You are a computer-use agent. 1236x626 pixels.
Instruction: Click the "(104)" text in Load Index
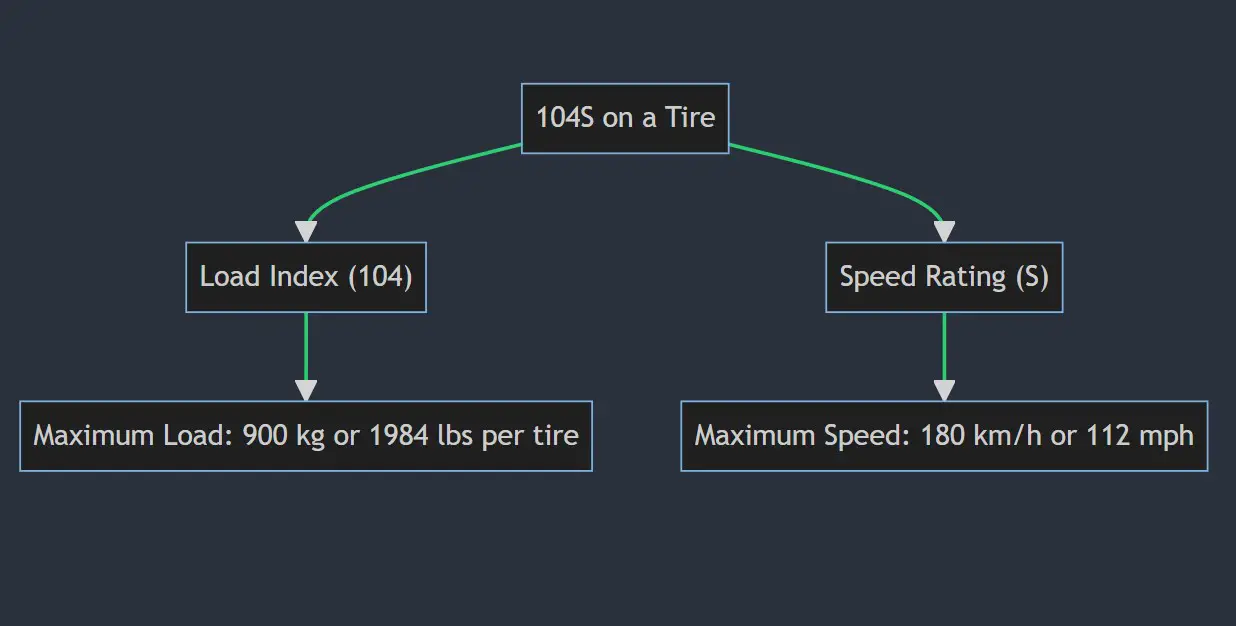click(379, 277)
